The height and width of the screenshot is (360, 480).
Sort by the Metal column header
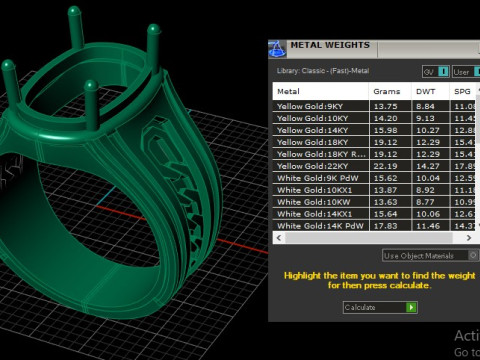click(321, 91)
